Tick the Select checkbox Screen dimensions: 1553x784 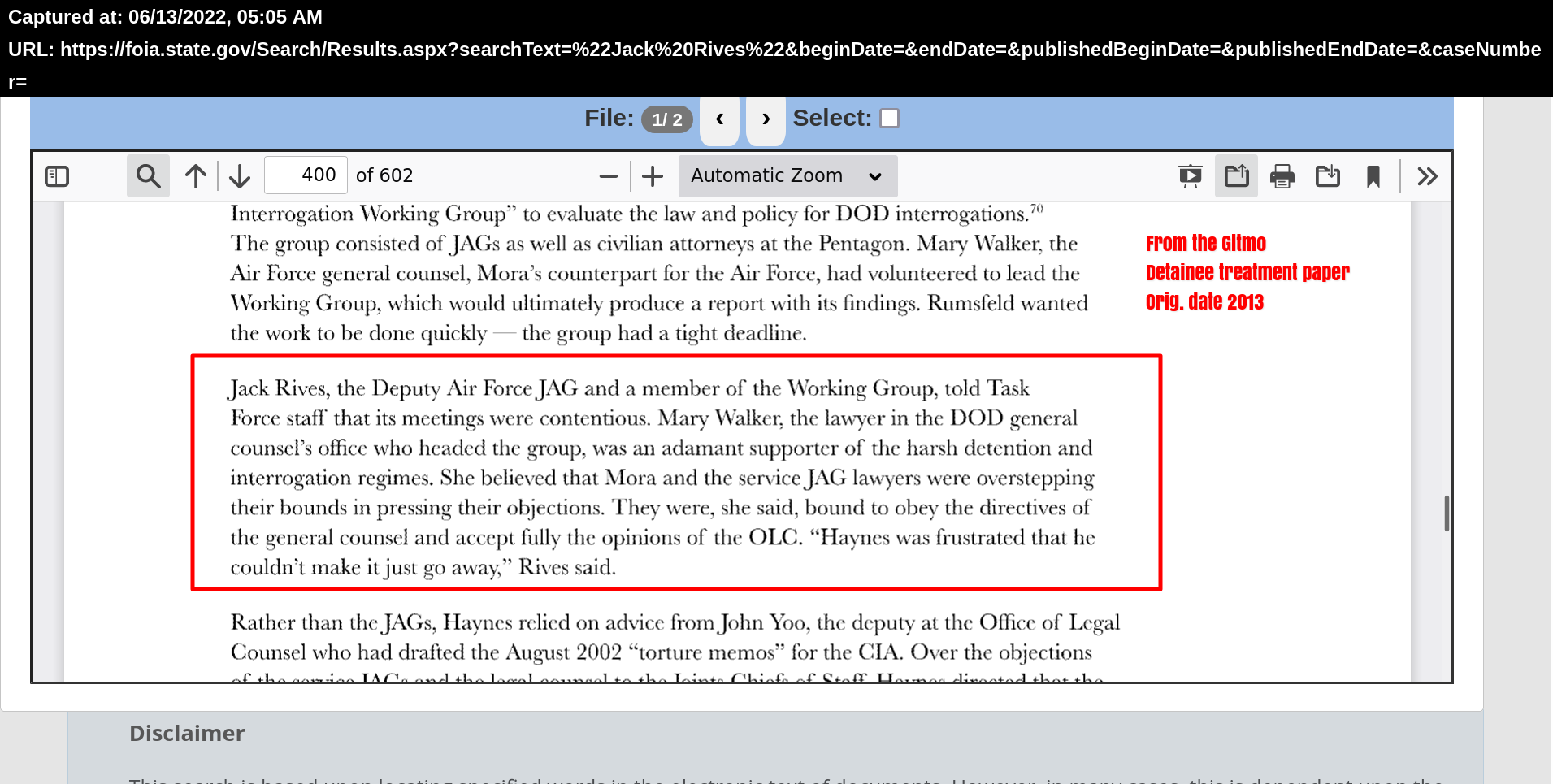point(890,119)
